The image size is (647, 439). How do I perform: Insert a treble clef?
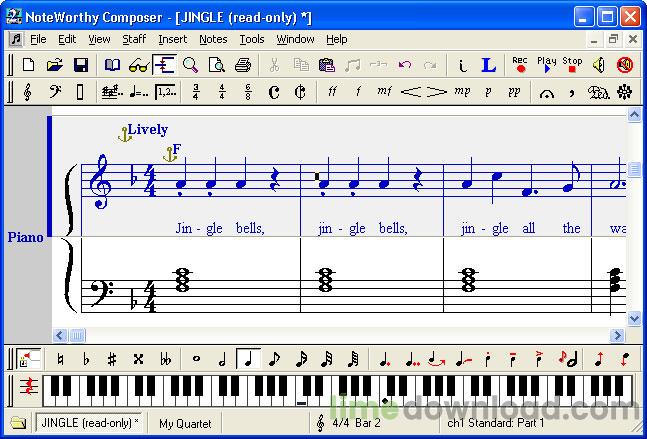(x=28, y=92)
